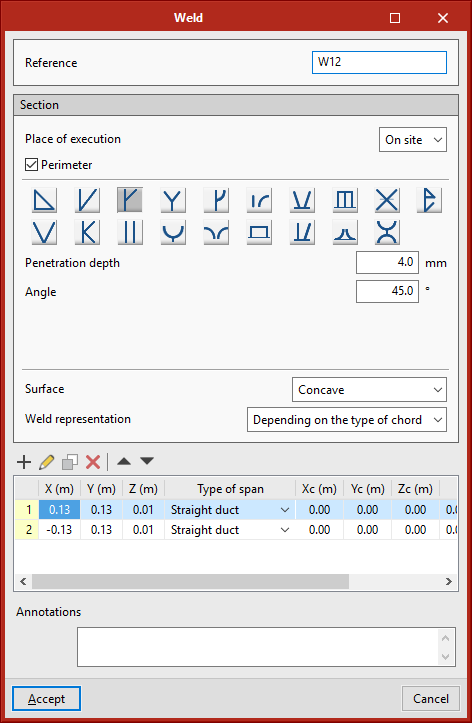The height and width of the screenshot is (723, 472).
Task: Add a new row with plus icon
Action: click(x=24, y=462)
